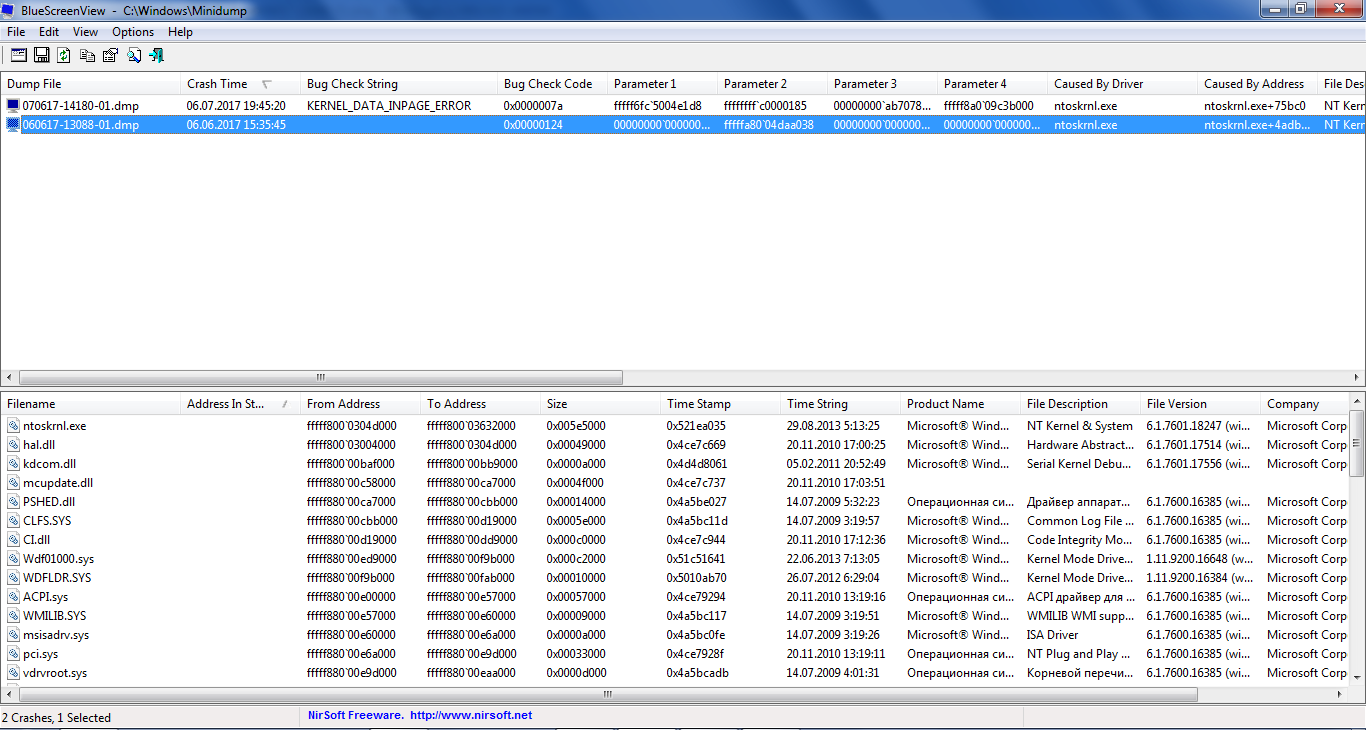Click the Bug Check Code column header
The image size is (1366, 730).
(x=548, y=84)
